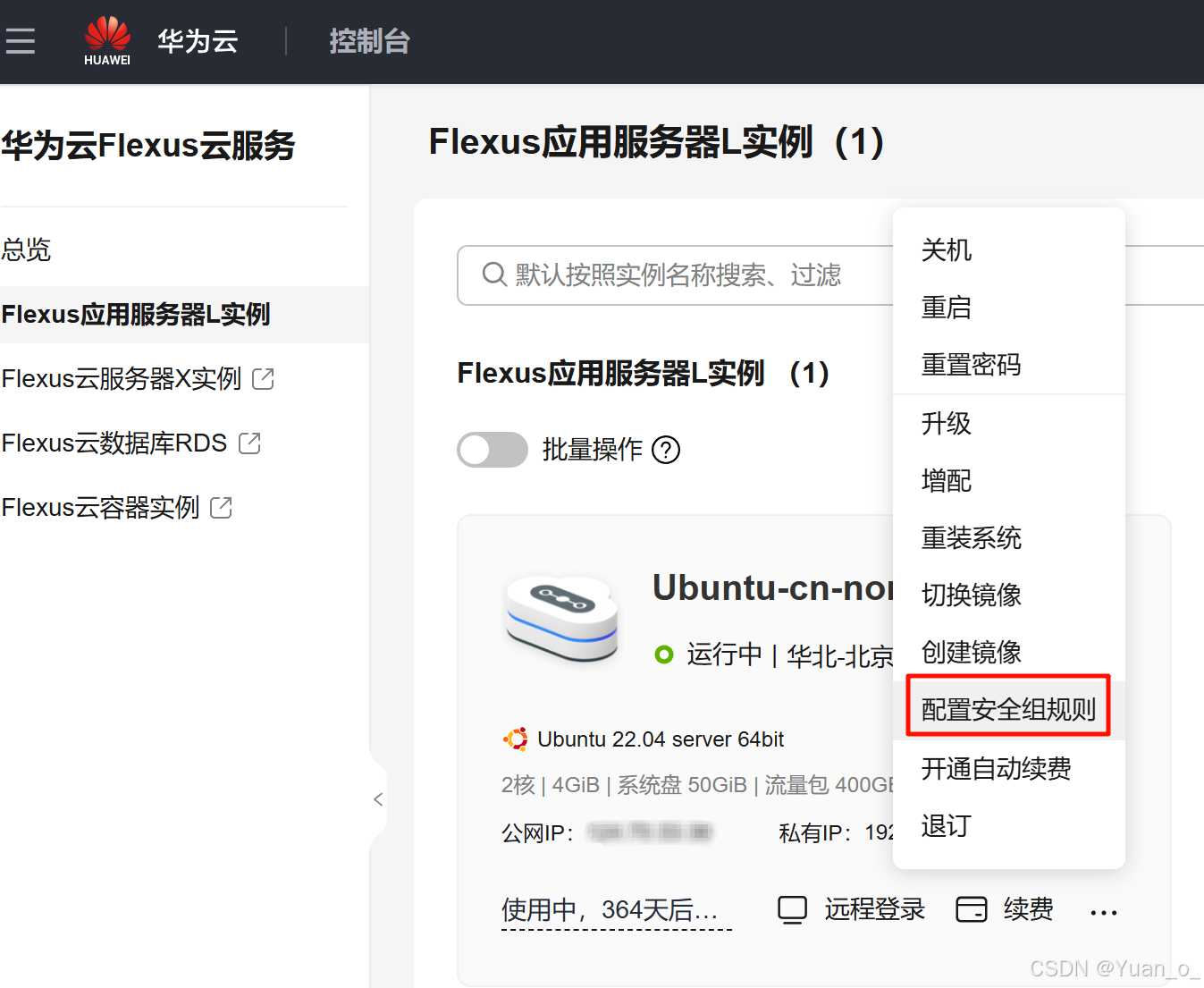
Task: Click the external link icon beside Flexus云服务器X实例
Action: pos(263,379)
